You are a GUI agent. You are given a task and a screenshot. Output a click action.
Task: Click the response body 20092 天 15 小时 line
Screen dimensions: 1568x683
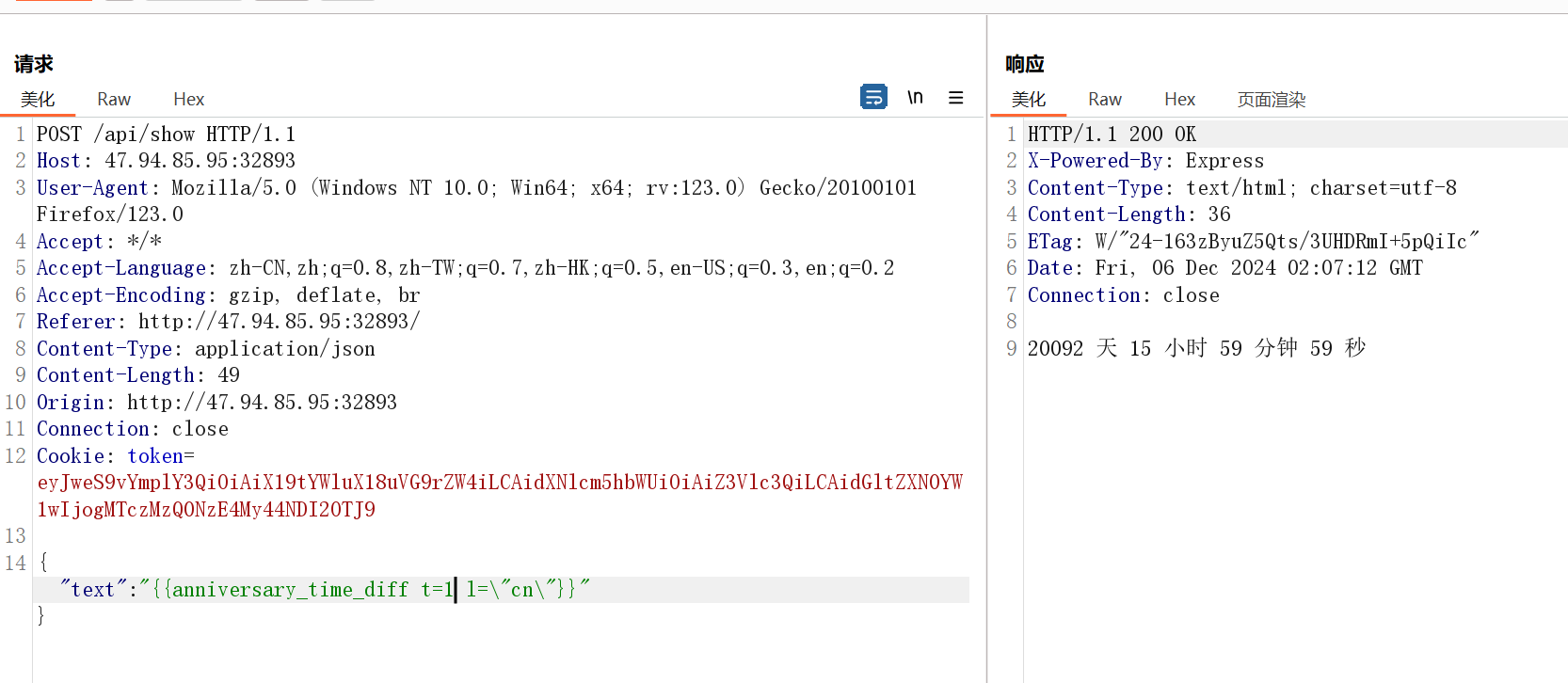click(x=1196, y=348)
